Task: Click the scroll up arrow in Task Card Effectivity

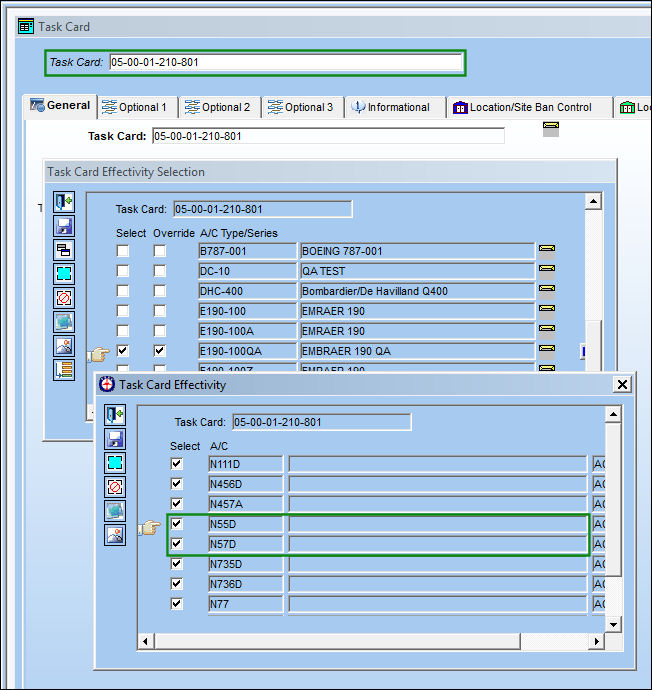Action: tap(613, 414)
